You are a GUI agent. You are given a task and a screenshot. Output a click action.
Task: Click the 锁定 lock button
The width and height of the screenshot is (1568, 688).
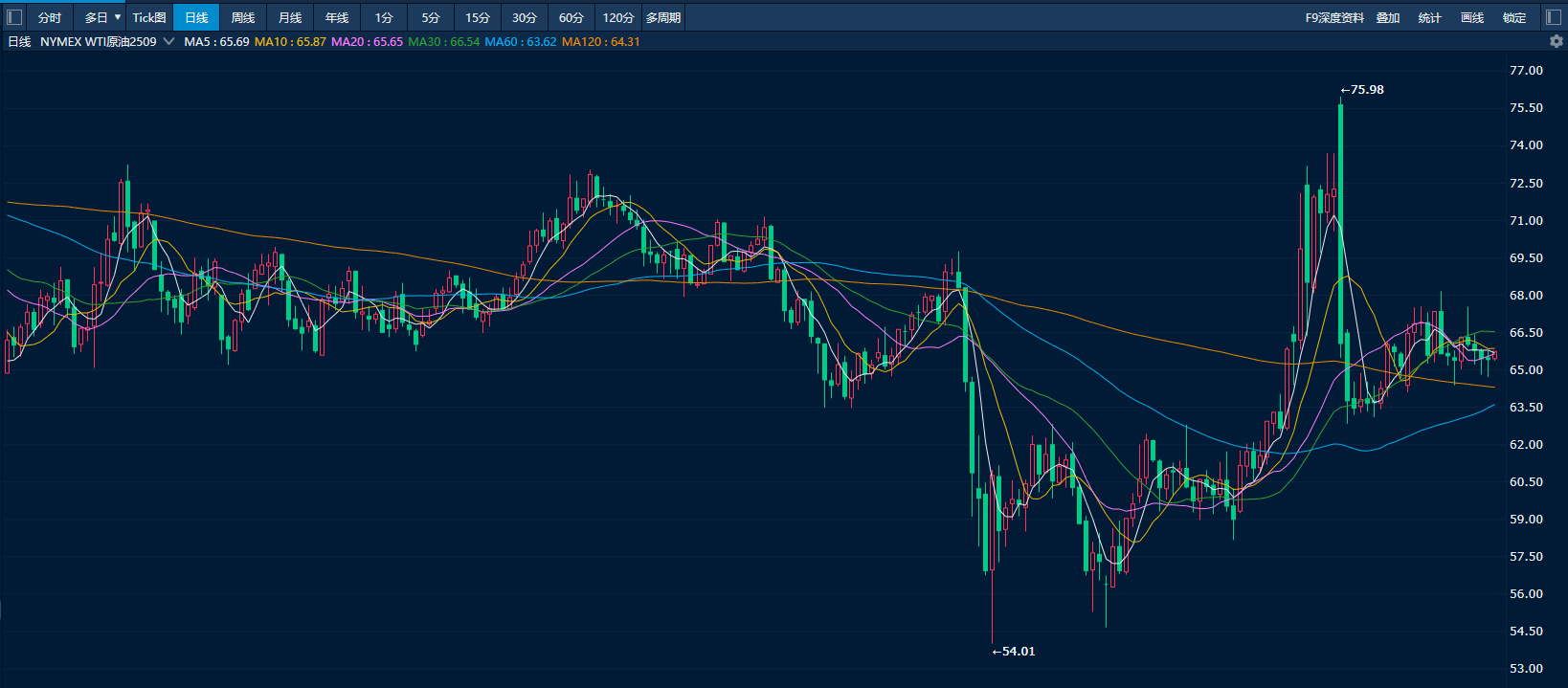(x=1514, y=17)
